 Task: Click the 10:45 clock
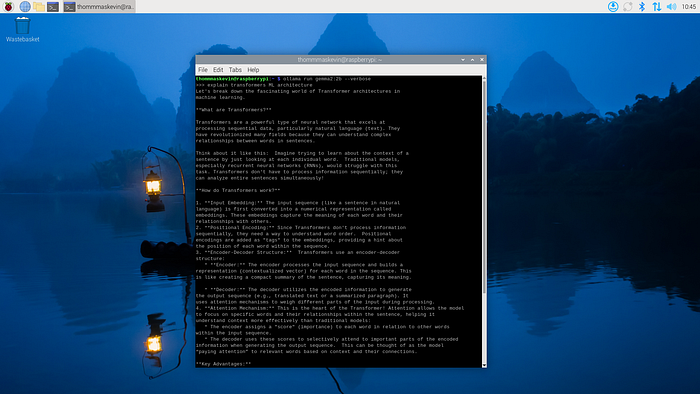click(x=688, y=7)
